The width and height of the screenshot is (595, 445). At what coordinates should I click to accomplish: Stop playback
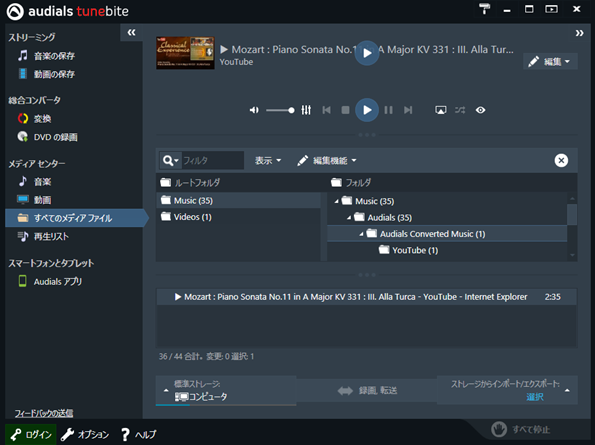[x=345, y=110]
